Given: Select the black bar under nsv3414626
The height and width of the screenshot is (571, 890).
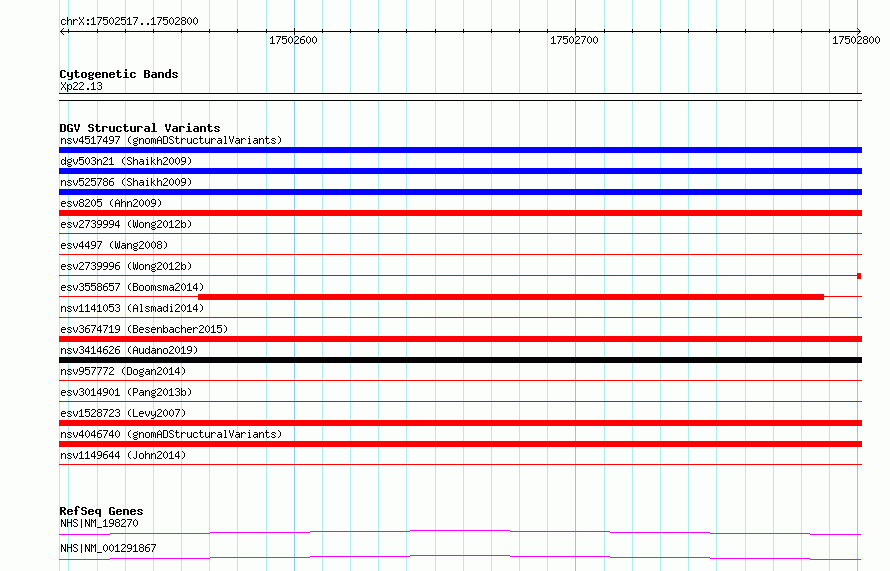Looking at the screenshot, I should click(460, 360).
